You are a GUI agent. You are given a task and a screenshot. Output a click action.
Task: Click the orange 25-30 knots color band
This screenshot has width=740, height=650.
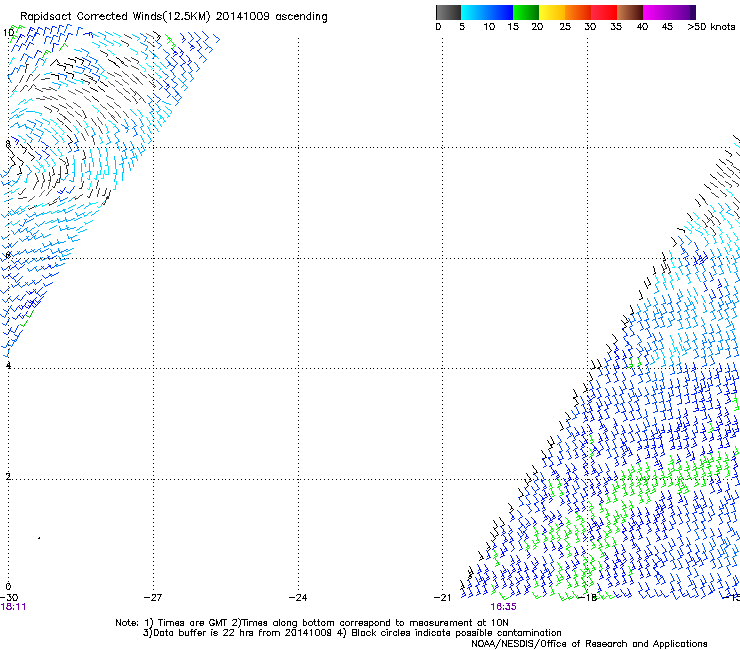[x=578, y=12]
